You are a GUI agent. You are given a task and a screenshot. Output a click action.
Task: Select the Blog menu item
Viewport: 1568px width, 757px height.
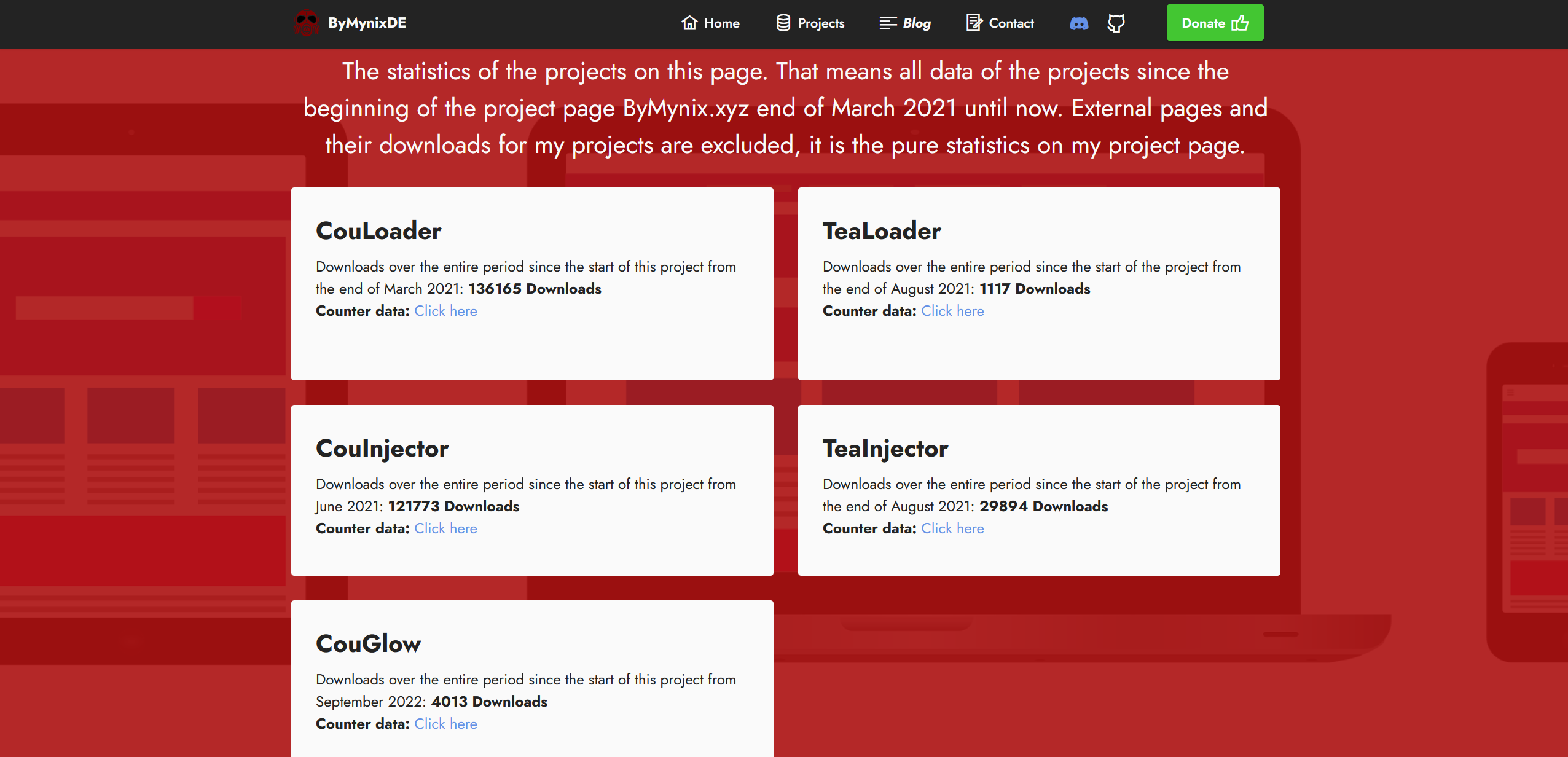point(917,23)
